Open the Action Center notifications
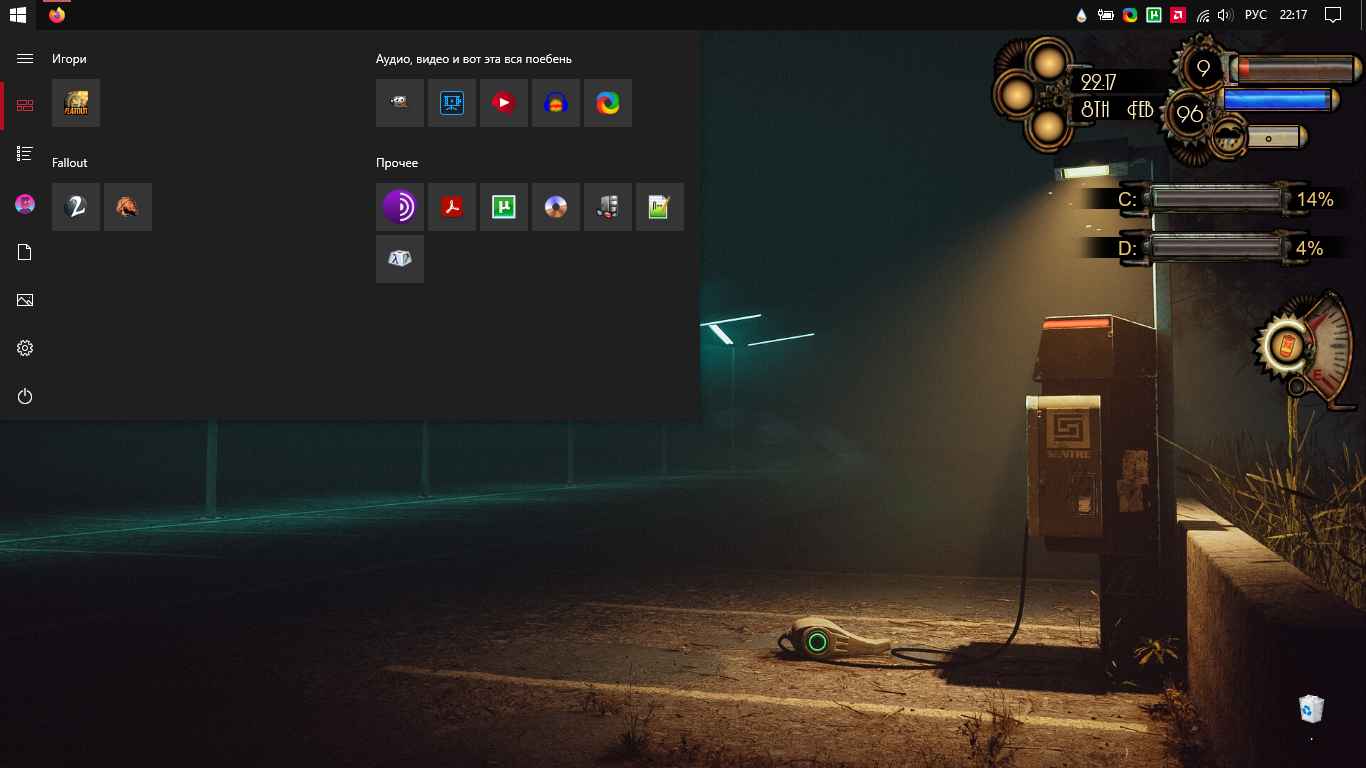 coord(1332,15)
